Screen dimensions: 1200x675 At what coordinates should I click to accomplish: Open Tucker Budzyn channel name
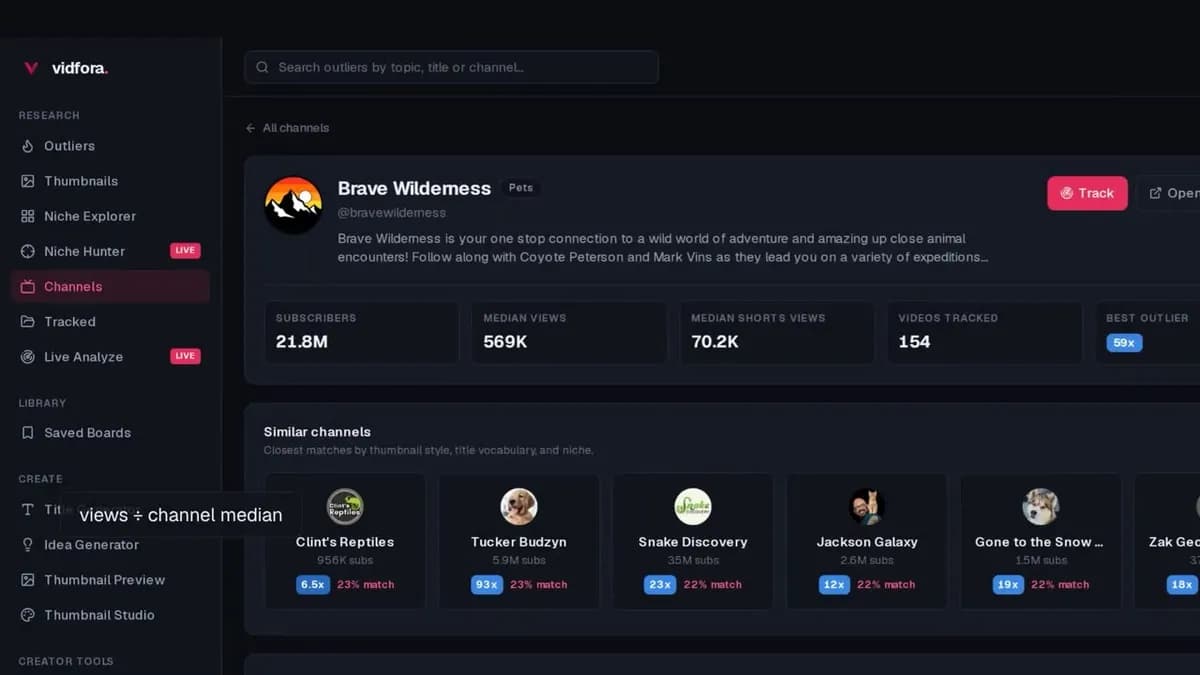[x=519, y=542]
